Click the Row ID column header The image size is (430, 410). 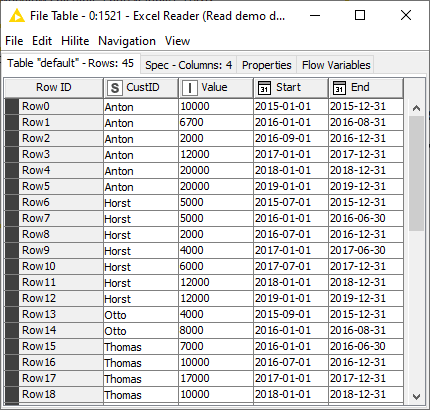tap(54, 88)
